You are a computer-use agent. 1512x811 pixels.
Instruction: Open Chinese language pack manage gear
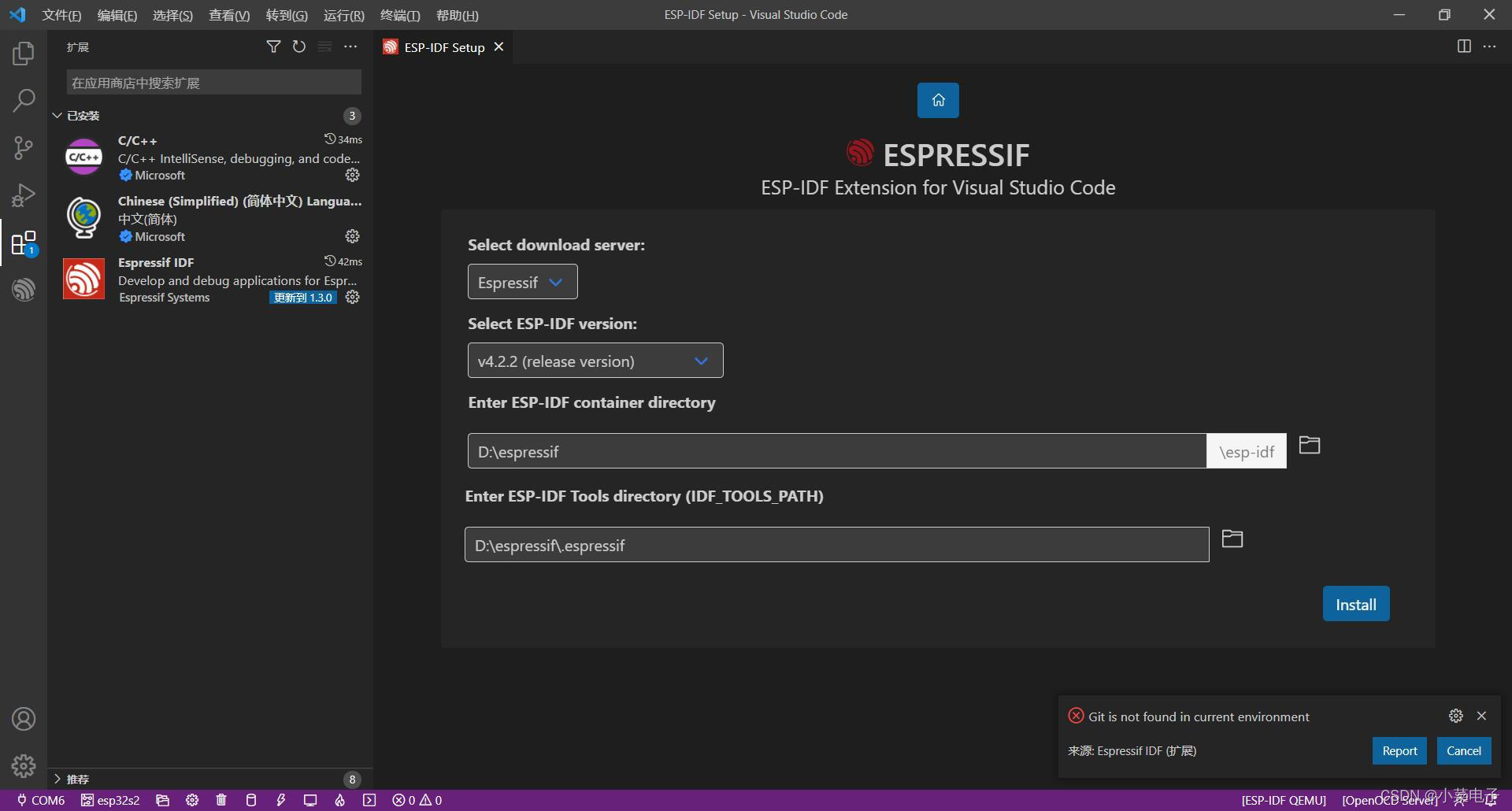point(353,236)
